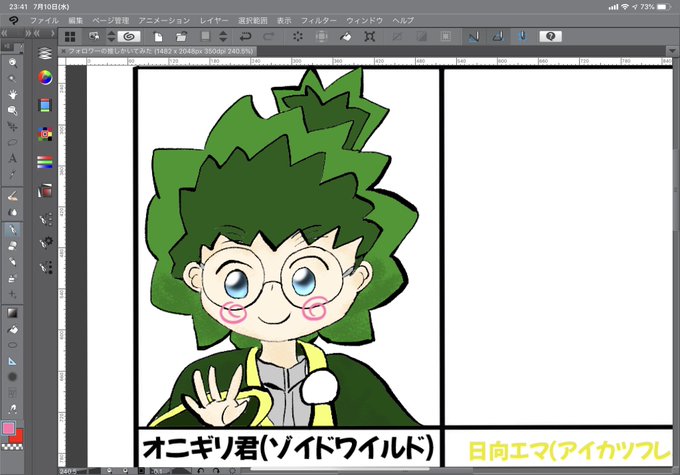This screenshot has height=475, width=680.
Task: Select the Hand move tool
Action: (x=13, y=94)
